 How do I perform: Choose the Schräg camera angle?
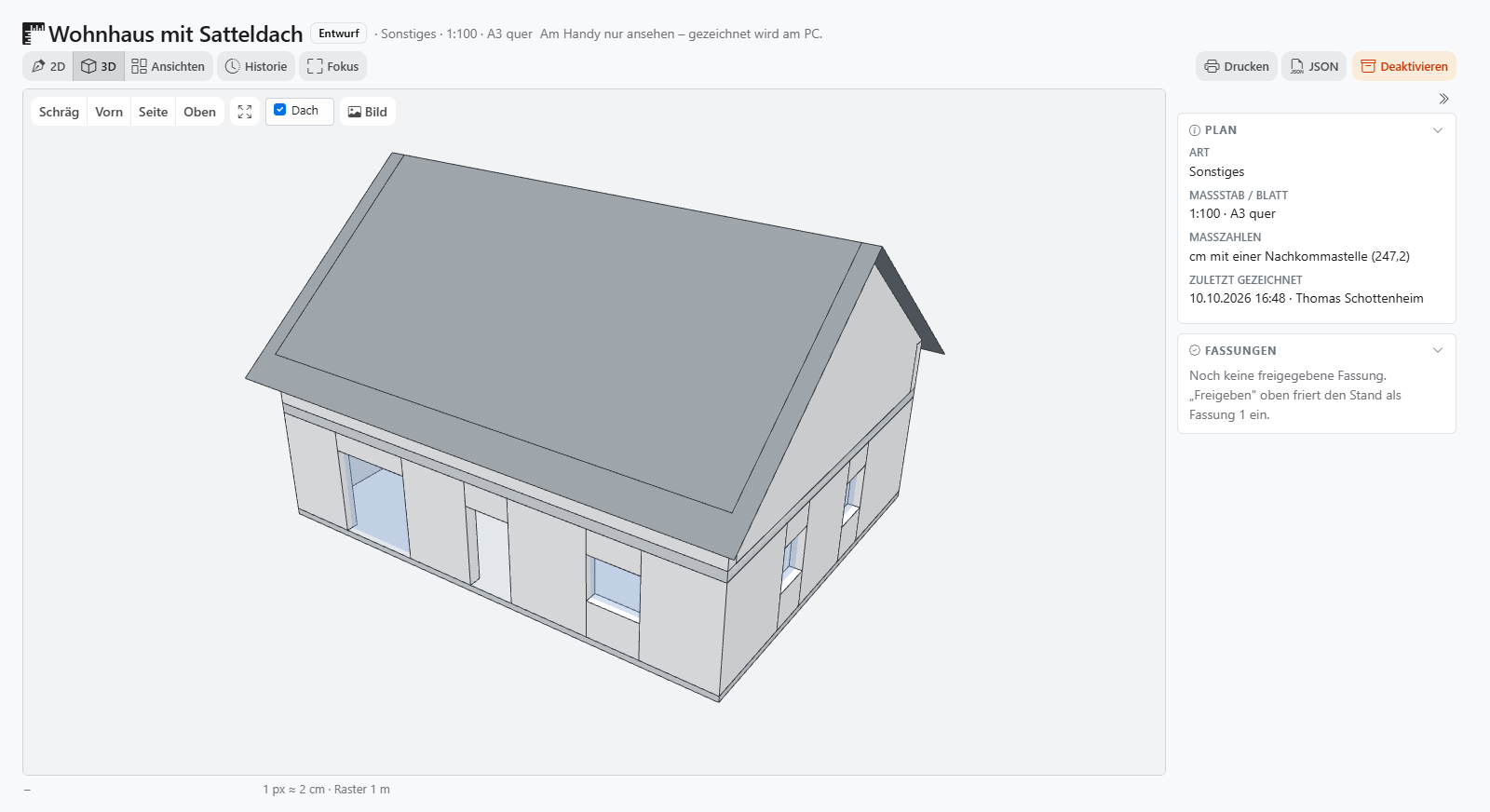click(59, 112)
